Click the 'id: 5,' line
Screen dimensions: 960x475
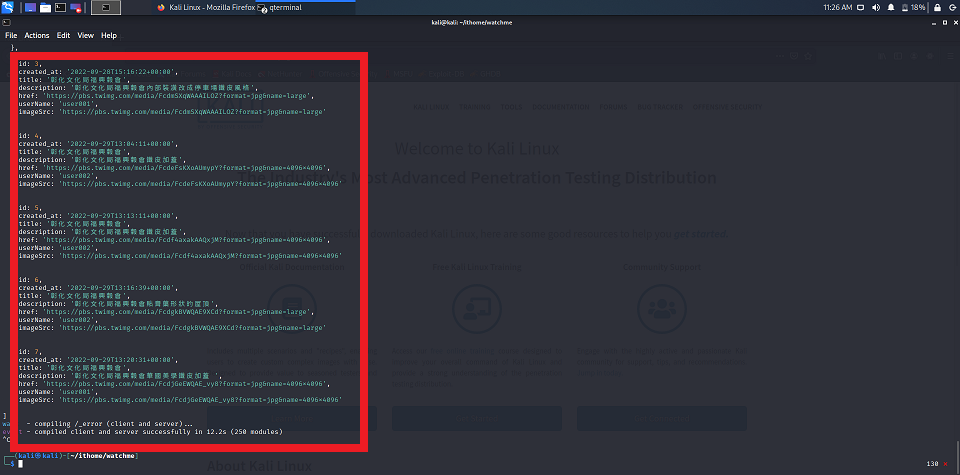click(x=29, y=208)
